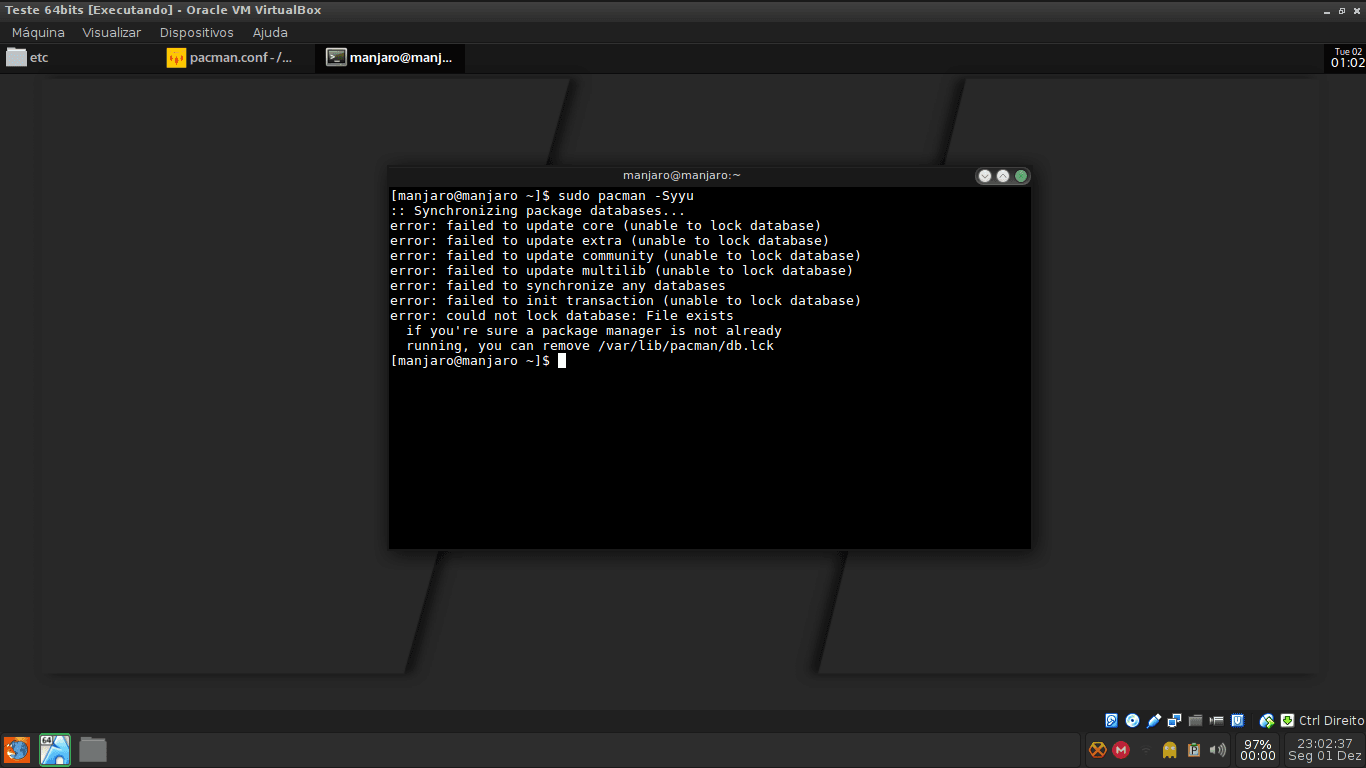This screenshot has height=768, width=1366.
Task: Select the virtual display status icon
Action: click(1195, 720)
